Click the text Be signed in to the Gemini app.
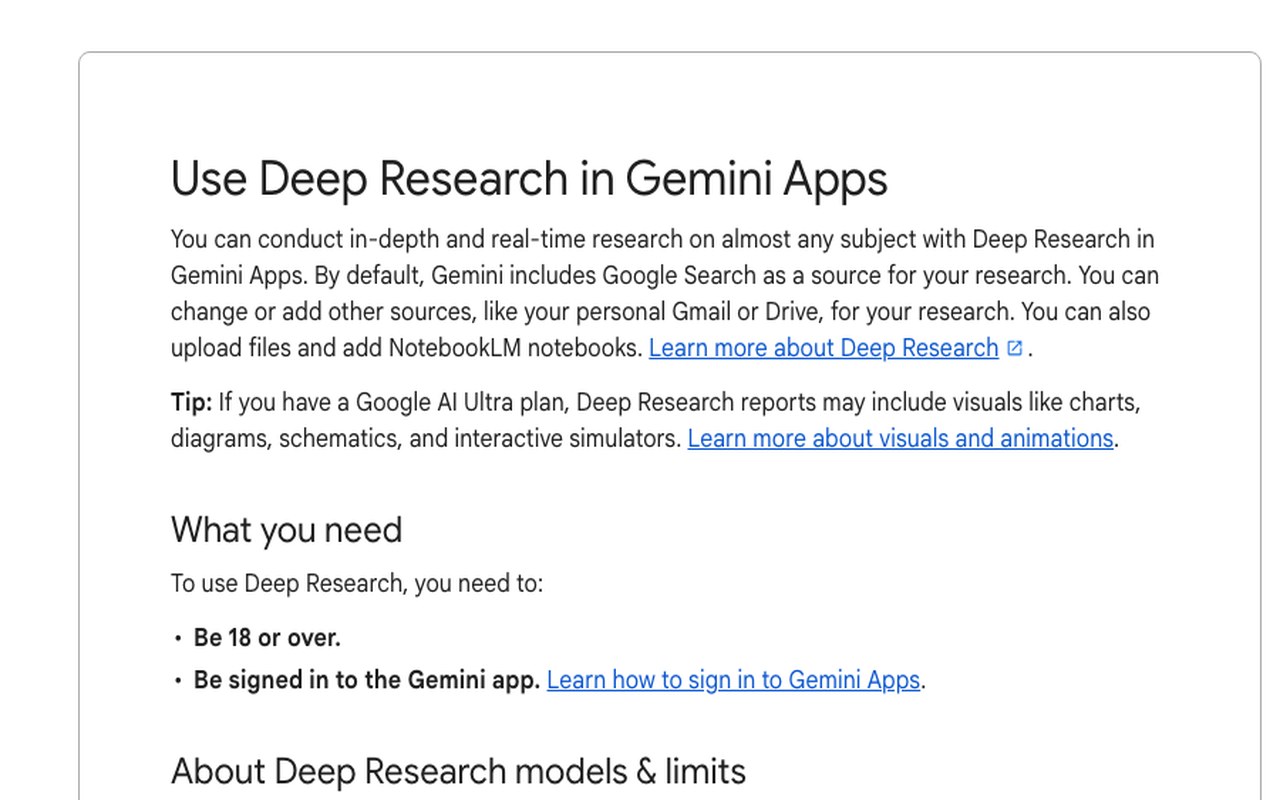This screenshot has height=800, width=1280. 367,680
